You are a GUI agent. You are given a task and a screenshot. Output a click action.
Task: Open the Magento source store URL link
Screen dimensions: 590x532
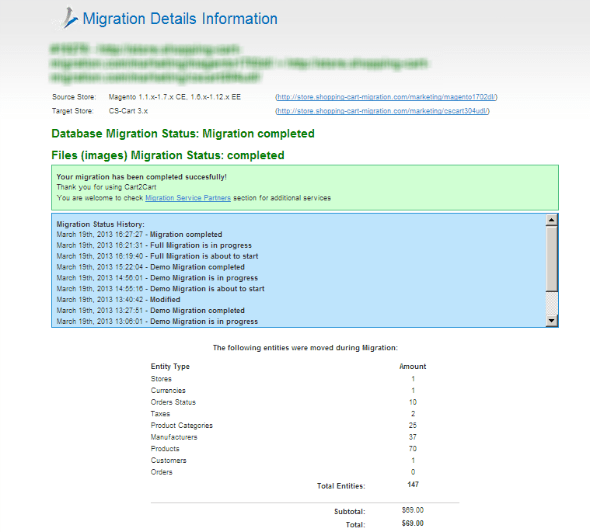(x=386, y=97)
